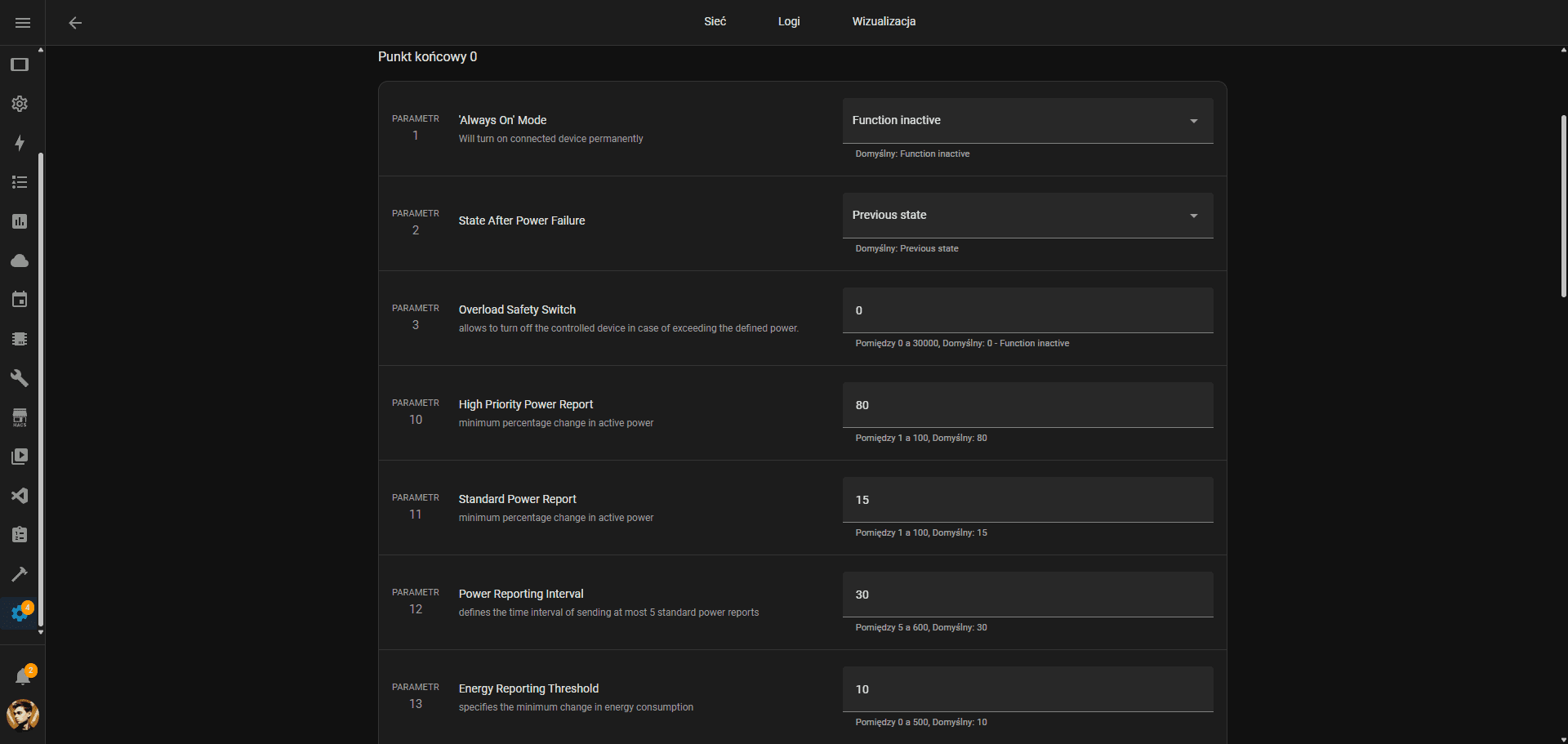Click the back arrow button
Viewport: 1568px width, 744px height.
click(75, 23)
